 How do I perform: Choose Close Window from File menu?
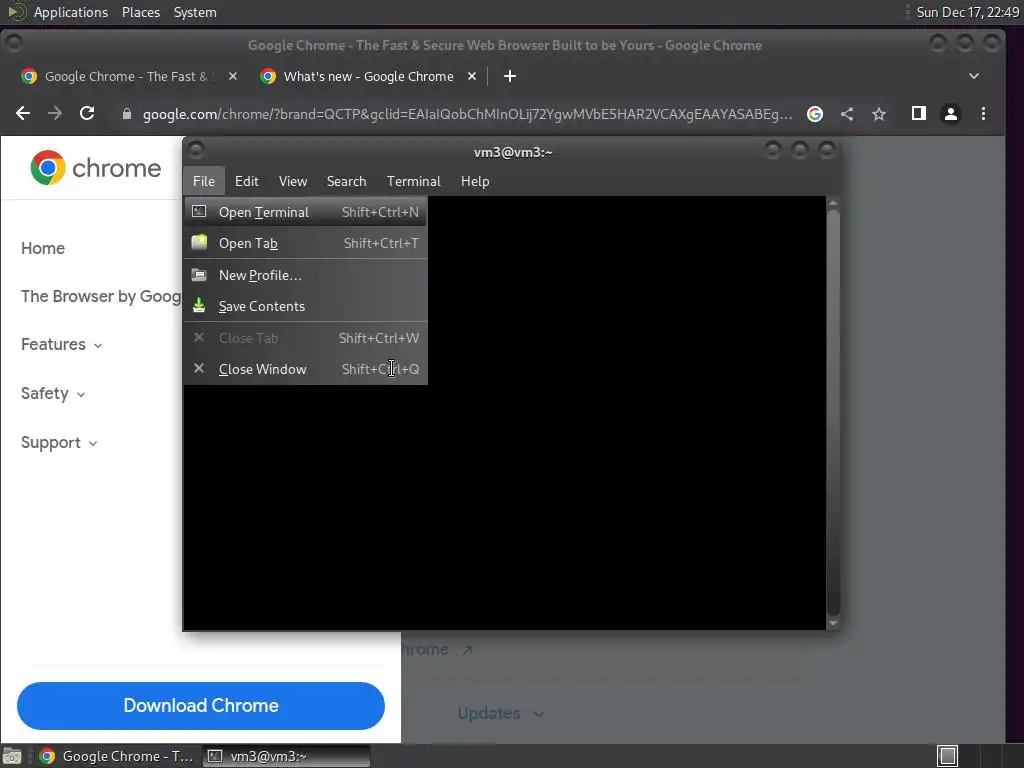pos(306,369)
